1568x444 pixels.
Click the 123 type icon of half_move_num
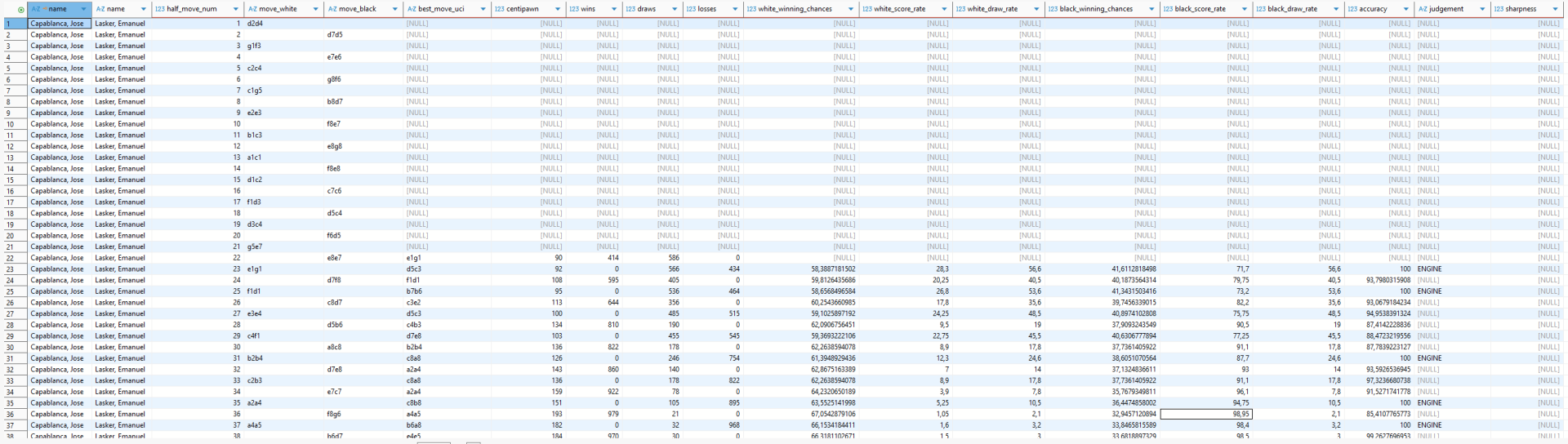point(160,9)
